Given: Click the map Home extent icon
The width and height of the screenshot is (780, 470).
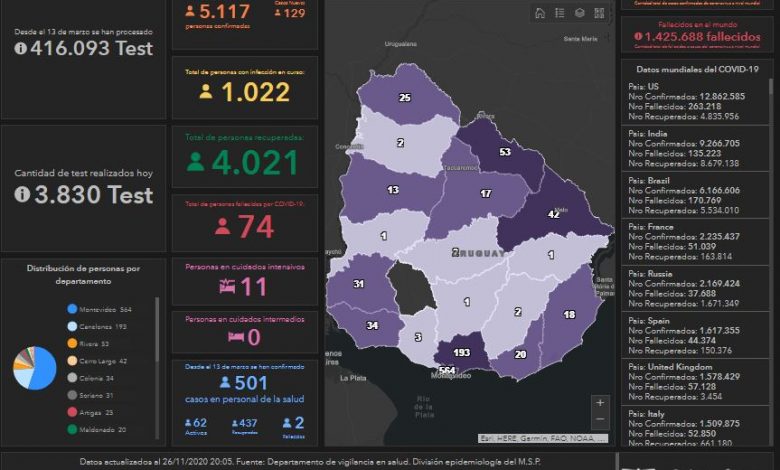Looking at the screenshot, I should click(540, 13).
